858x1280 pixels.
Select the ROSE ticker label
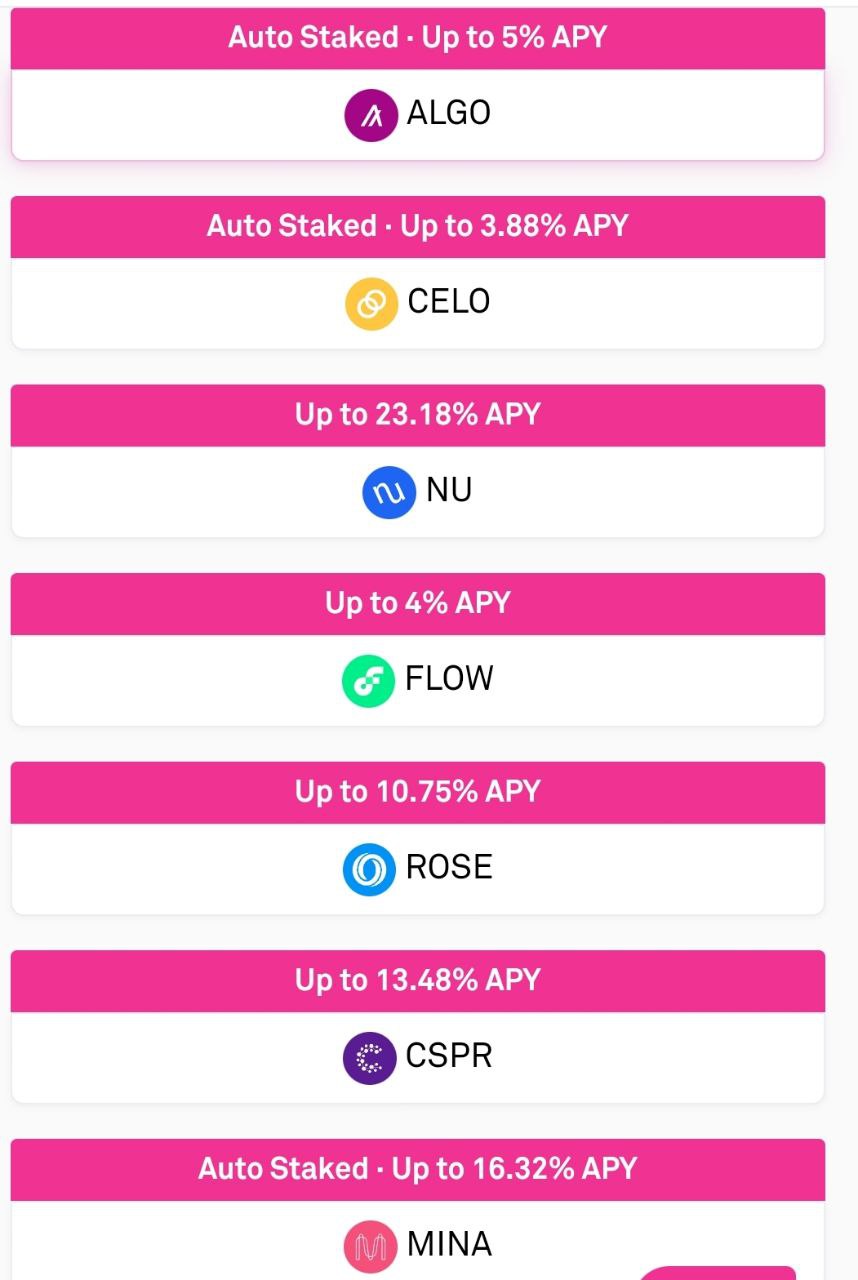449,867
